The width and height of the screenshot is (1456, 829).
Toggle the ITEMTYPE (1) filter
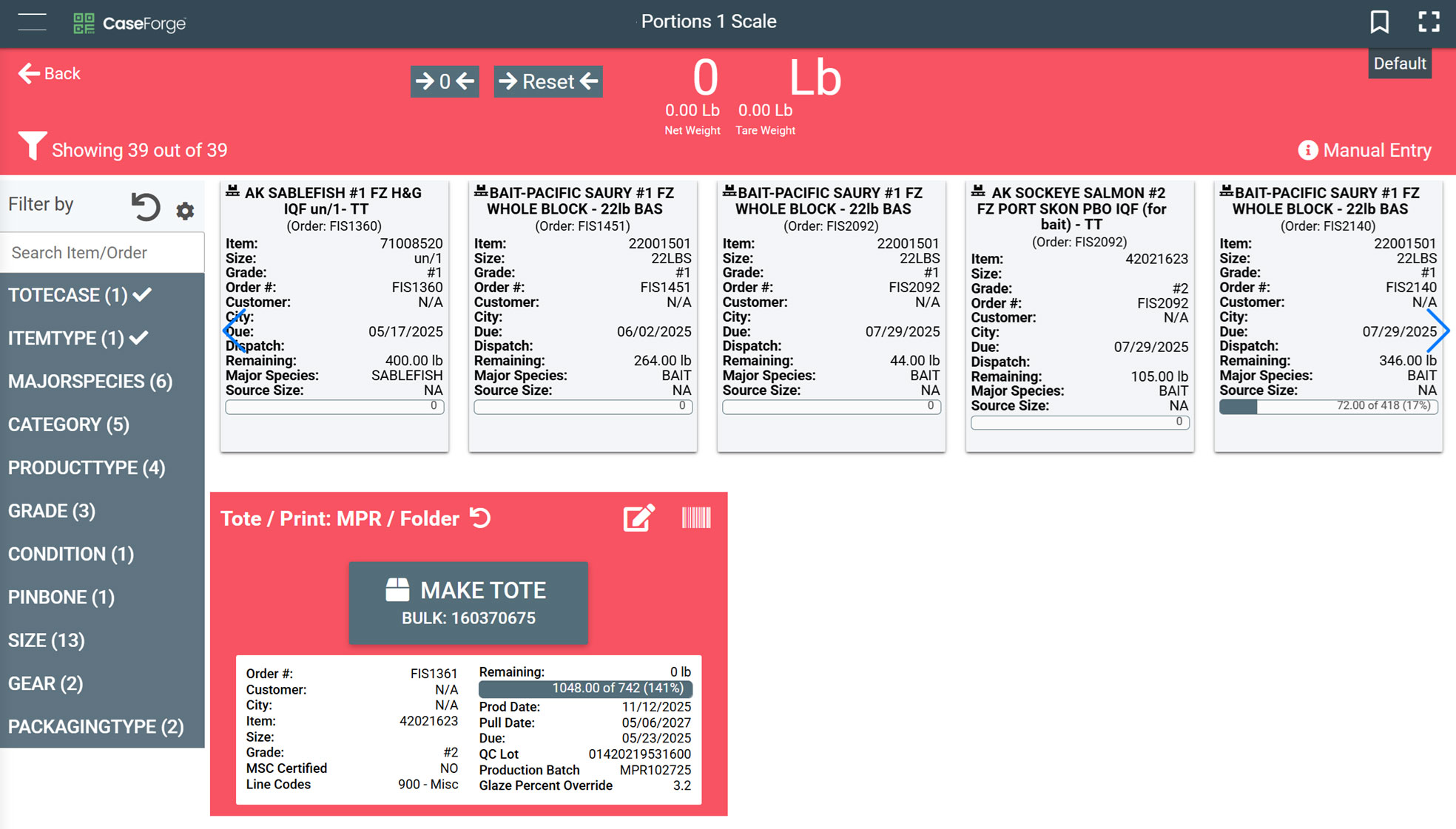pos(78,338)
